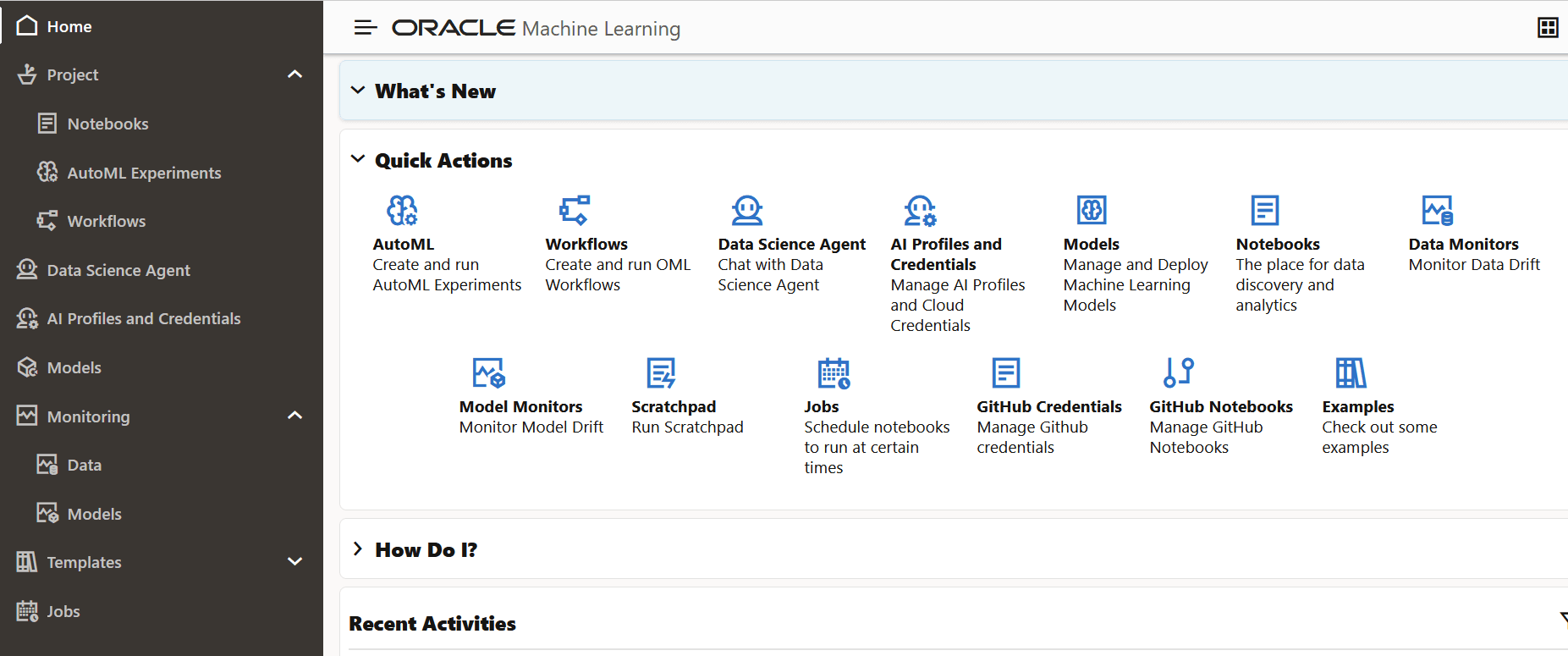
Task: Open GitHub Notebooks branch icon
Action: pyautogui.click(x=1179, y=372)
